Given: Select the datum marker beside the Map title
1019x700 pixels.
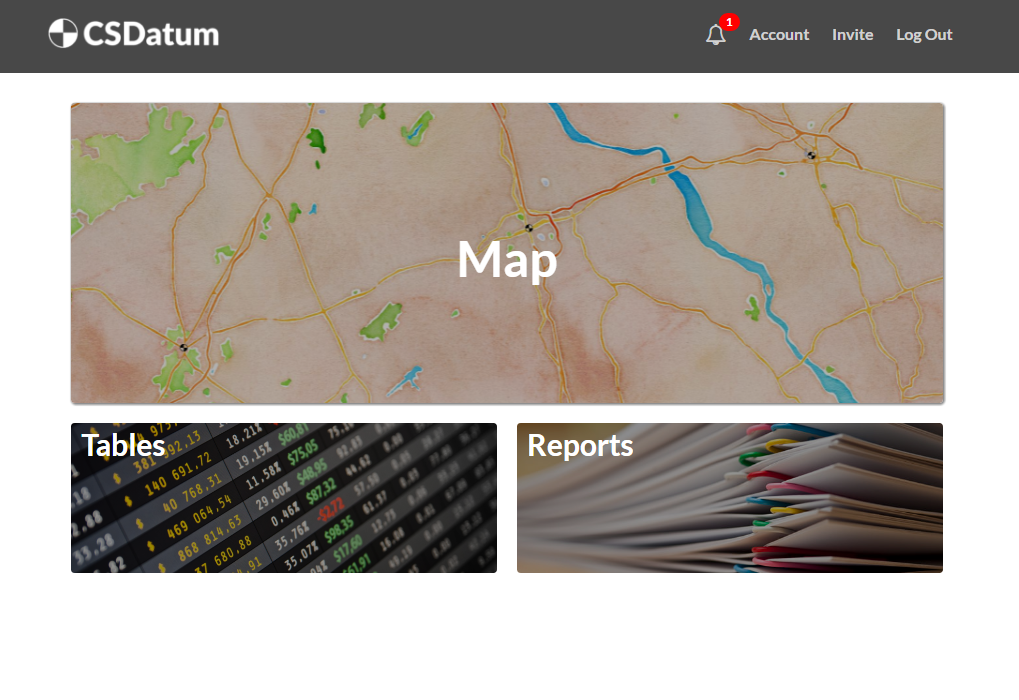Looking at the screenshot, I should point(529,228).
